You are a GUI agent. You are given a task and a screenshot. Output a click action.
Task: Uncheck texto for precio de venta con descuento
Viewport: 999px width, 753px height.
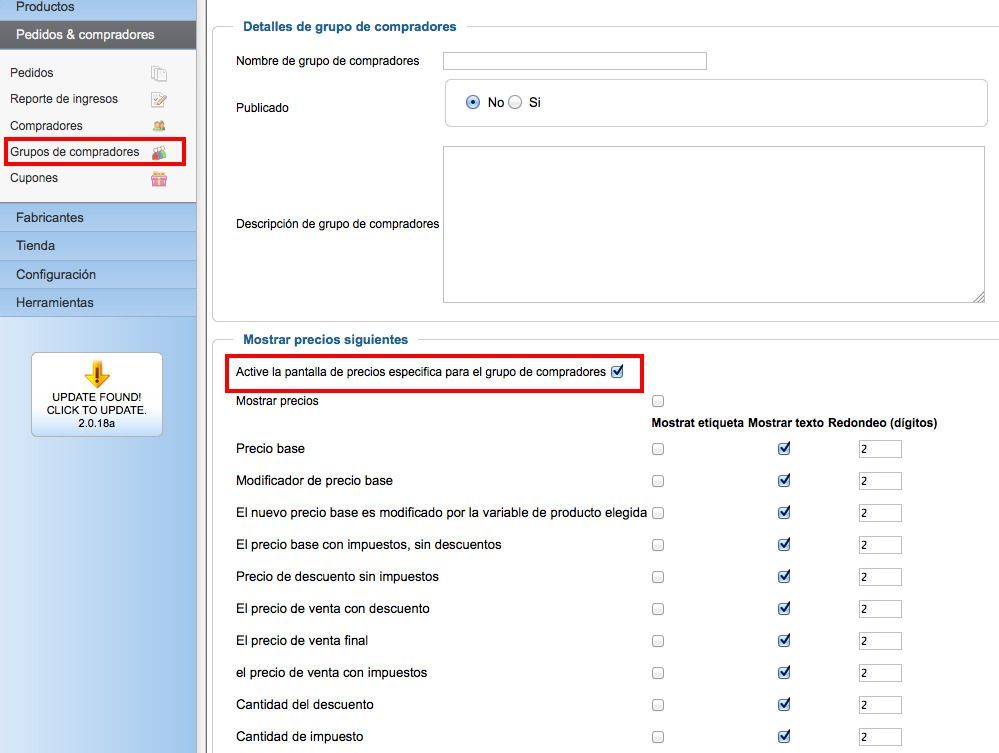tap(784, 608)
